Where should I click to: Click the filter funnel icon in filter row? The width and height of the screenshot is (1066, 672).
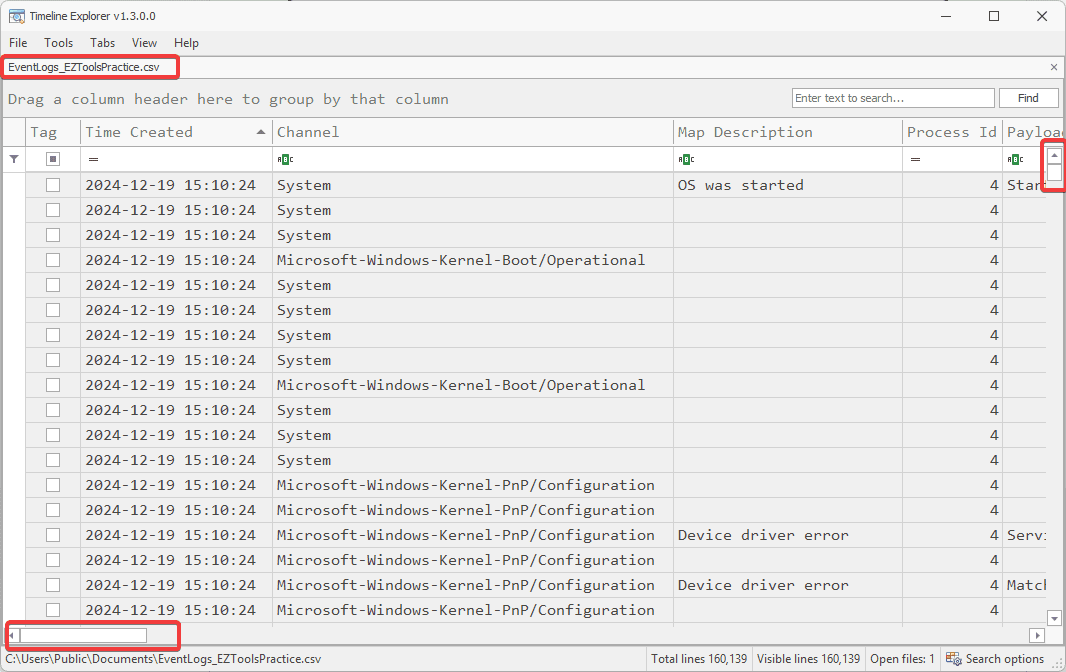(14, 159)
